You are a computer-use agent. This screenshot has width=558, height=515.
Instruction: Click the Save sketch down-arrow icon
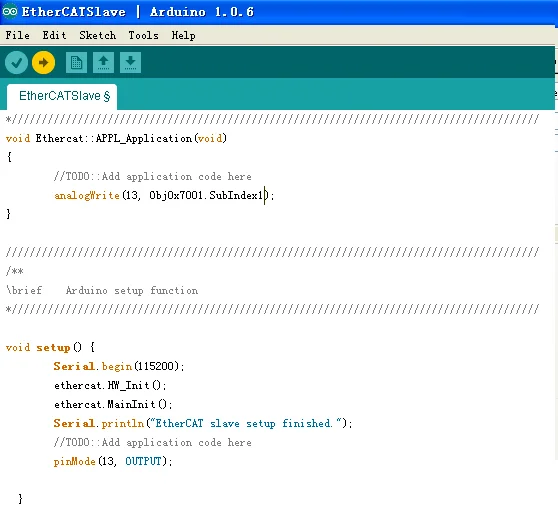130,63
